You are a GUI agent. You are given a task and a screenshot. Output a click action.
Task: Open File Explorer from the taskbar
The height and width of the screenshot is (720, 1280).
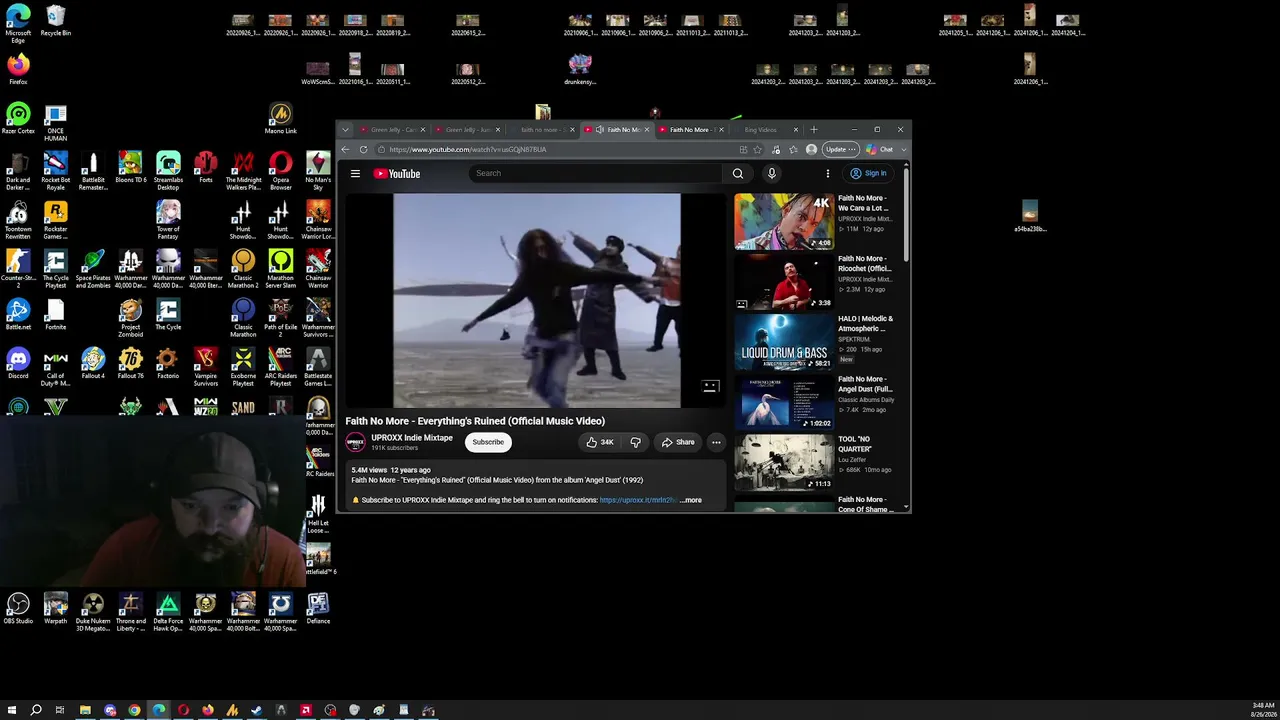[x=85, y=710]
